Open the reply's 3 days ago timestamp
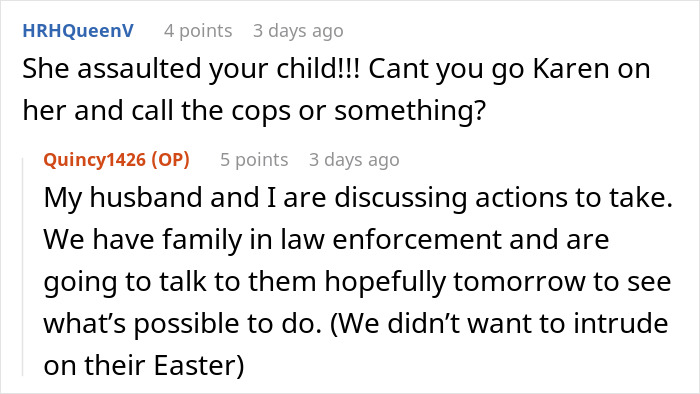 354,160
